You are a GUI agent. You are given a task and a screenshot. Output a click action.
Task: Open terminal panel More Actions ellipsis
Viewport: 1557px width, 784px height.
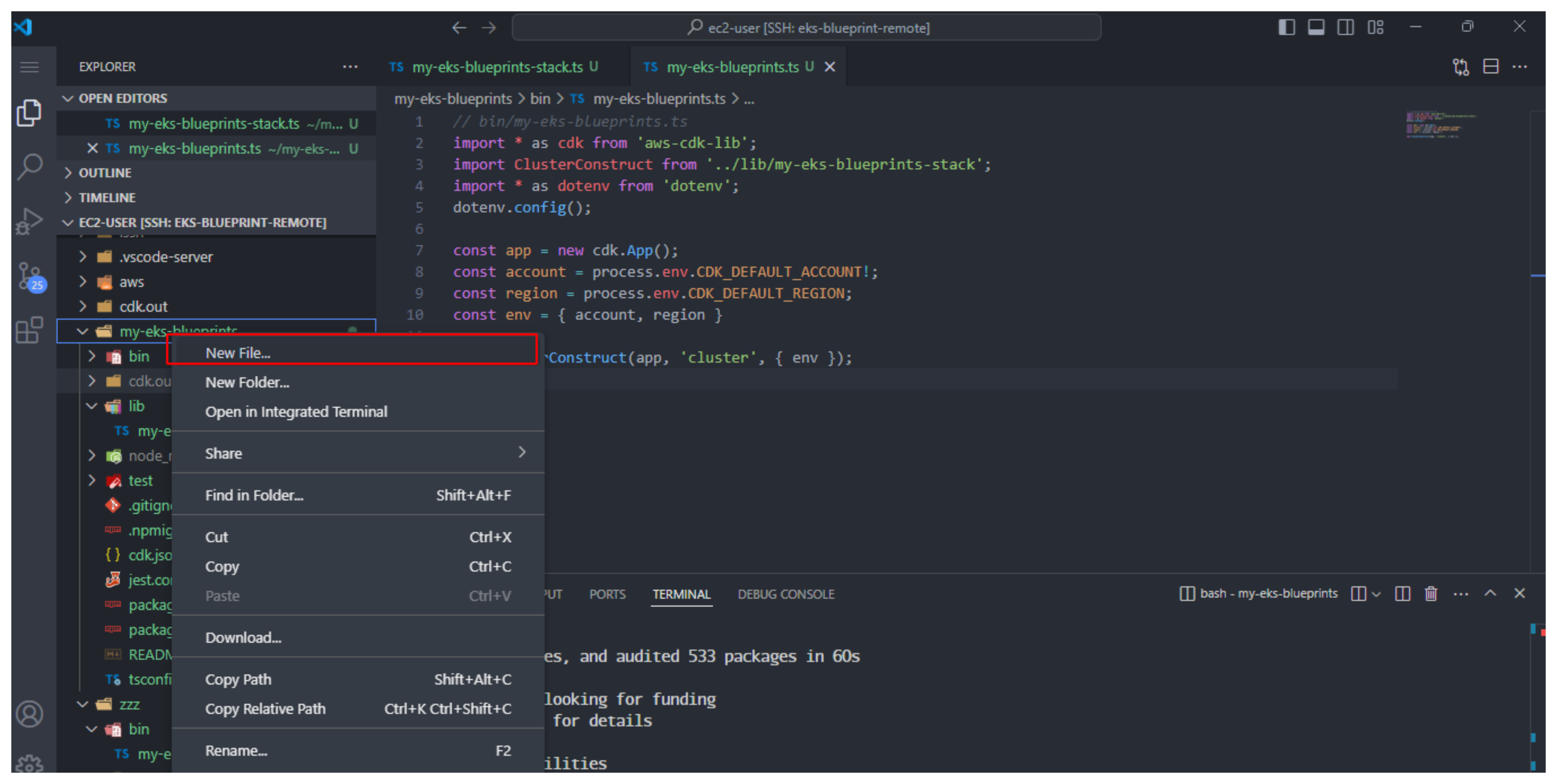click(1460, 594)
